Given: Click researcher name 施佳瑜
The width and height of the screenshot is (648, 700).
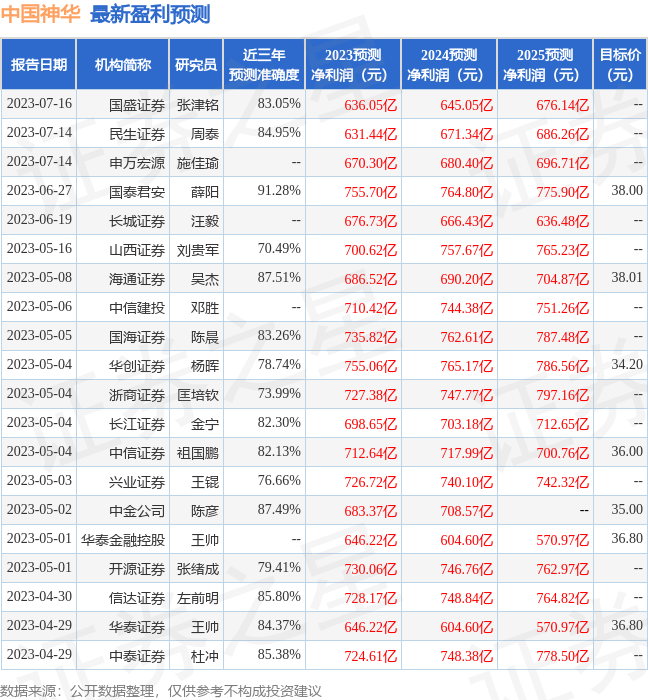Looking at the screenshot, I should click(x=198, y=163).
